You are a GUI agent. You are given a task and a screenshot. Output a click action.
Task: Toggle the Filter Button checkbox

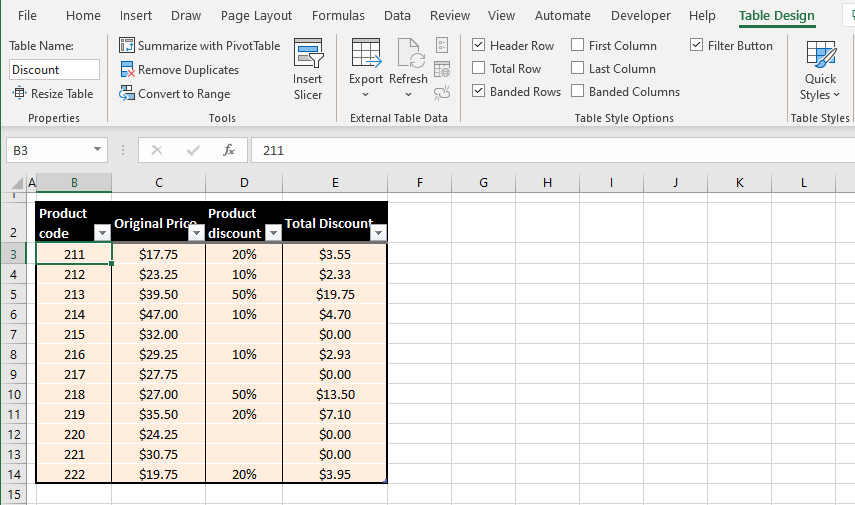[x=697, y=46]
